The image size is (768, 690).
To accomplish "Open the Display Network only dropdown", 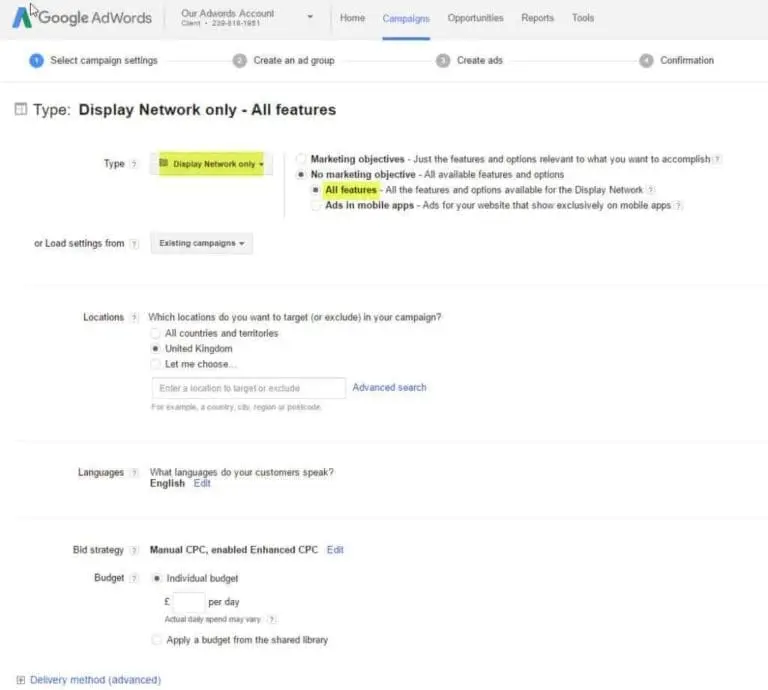I will point(211,164).
